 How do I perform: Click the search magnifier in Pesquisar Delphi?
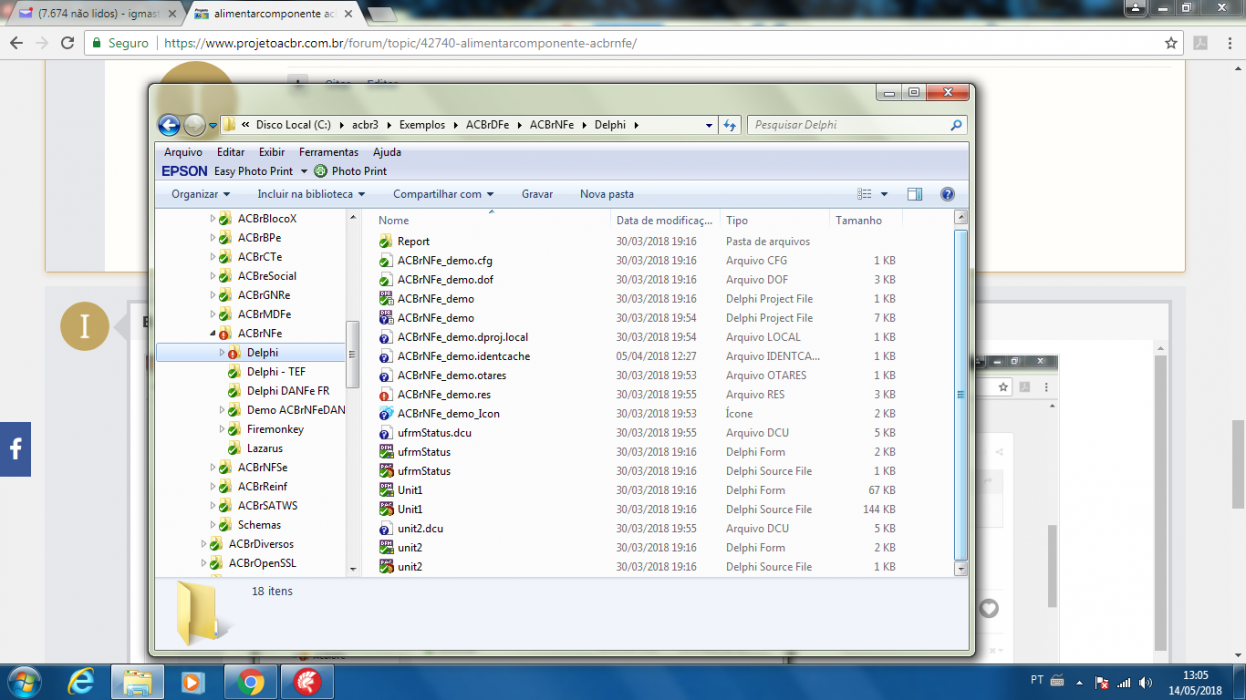pyautogui.click(x=956, y=125)
